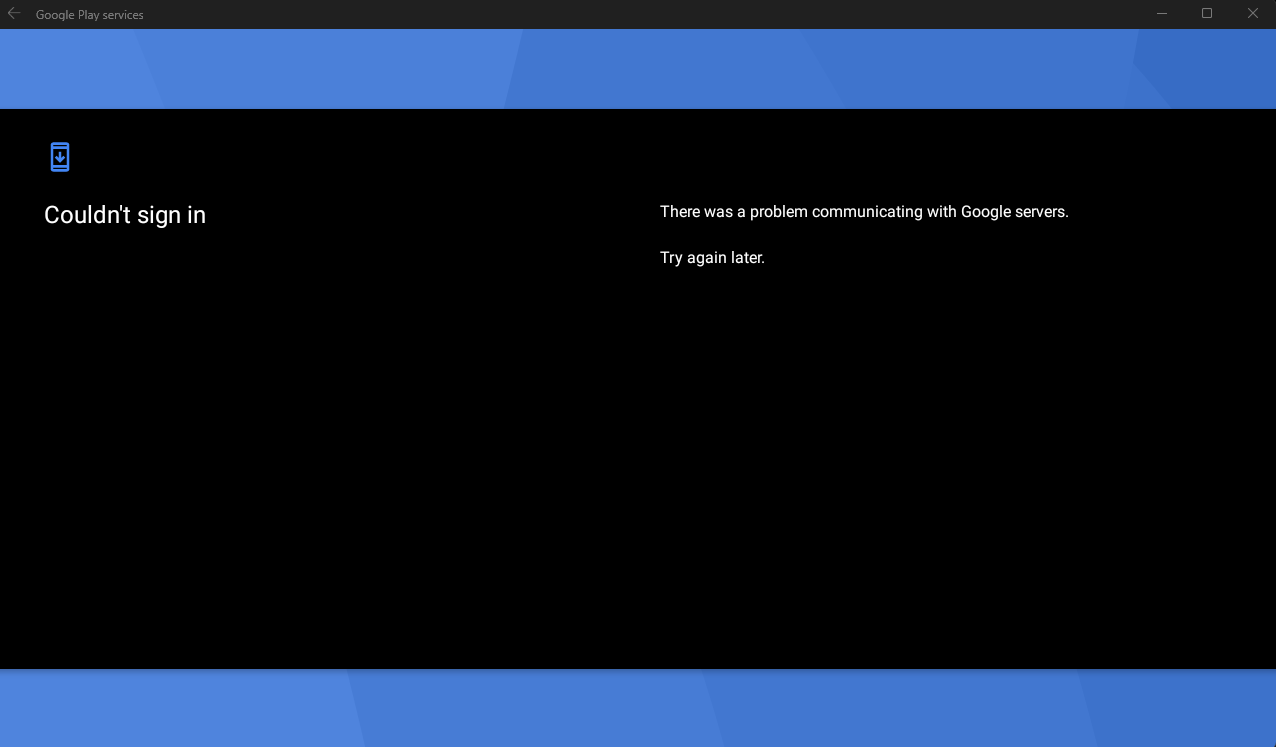The width and height of the screenshot is (1276, 747).
Task: Go back using the title bar arrow
Action: (x=14, y=14)
